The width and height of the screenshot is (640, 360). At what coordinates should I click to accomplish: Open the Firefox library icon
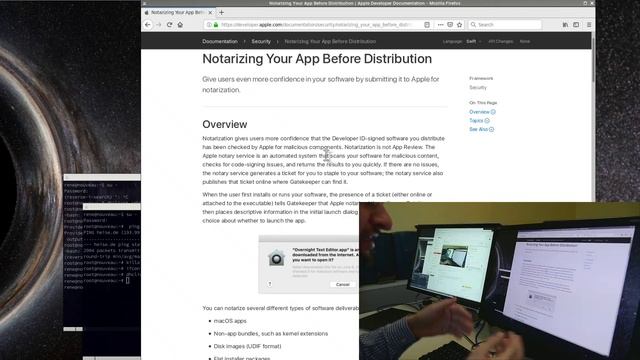(x=565, y=25)
